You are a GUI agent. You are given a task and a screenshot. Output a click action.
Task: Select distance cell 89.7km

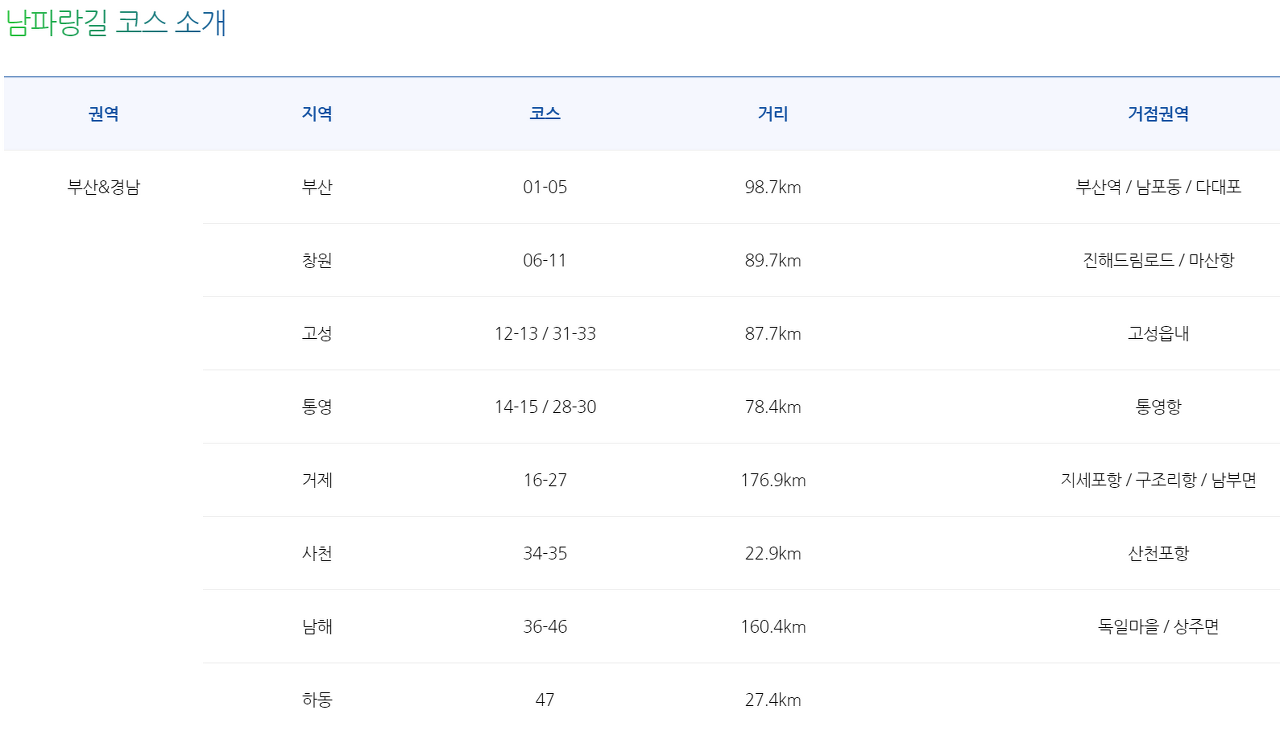773,260
